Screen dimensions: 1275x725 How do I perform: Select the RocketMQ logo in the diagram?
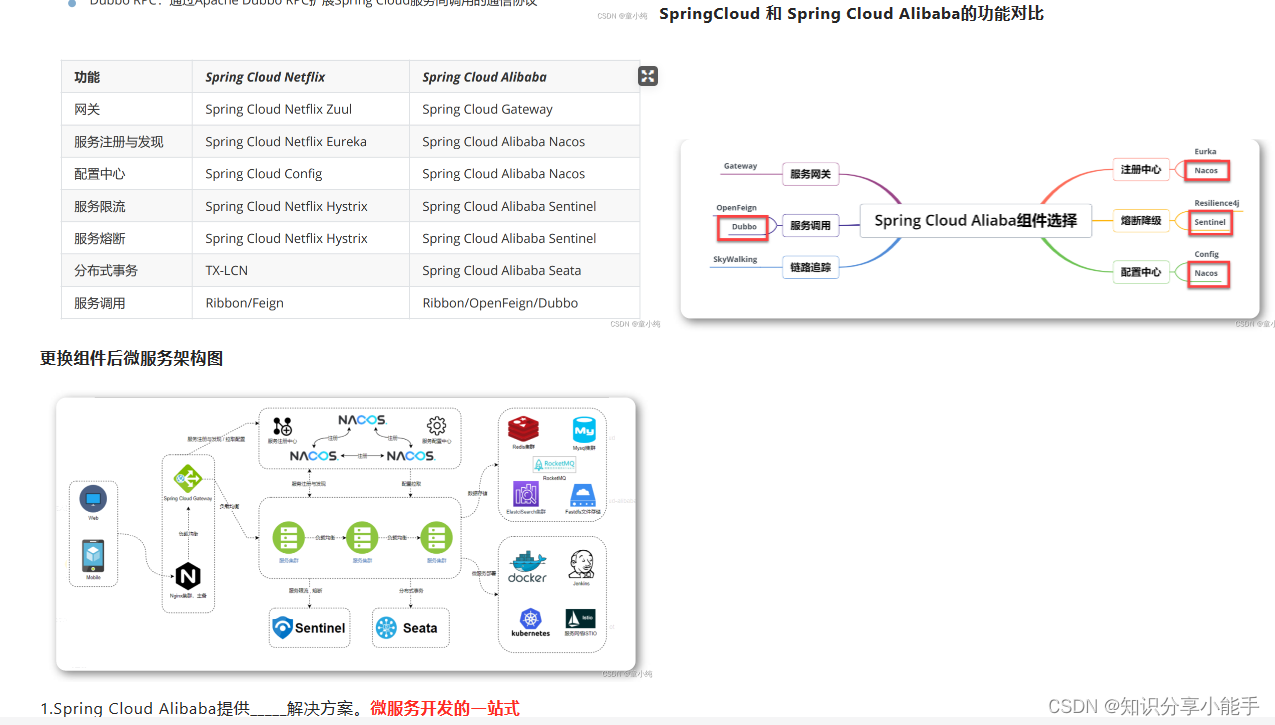(x=554, y=464)
